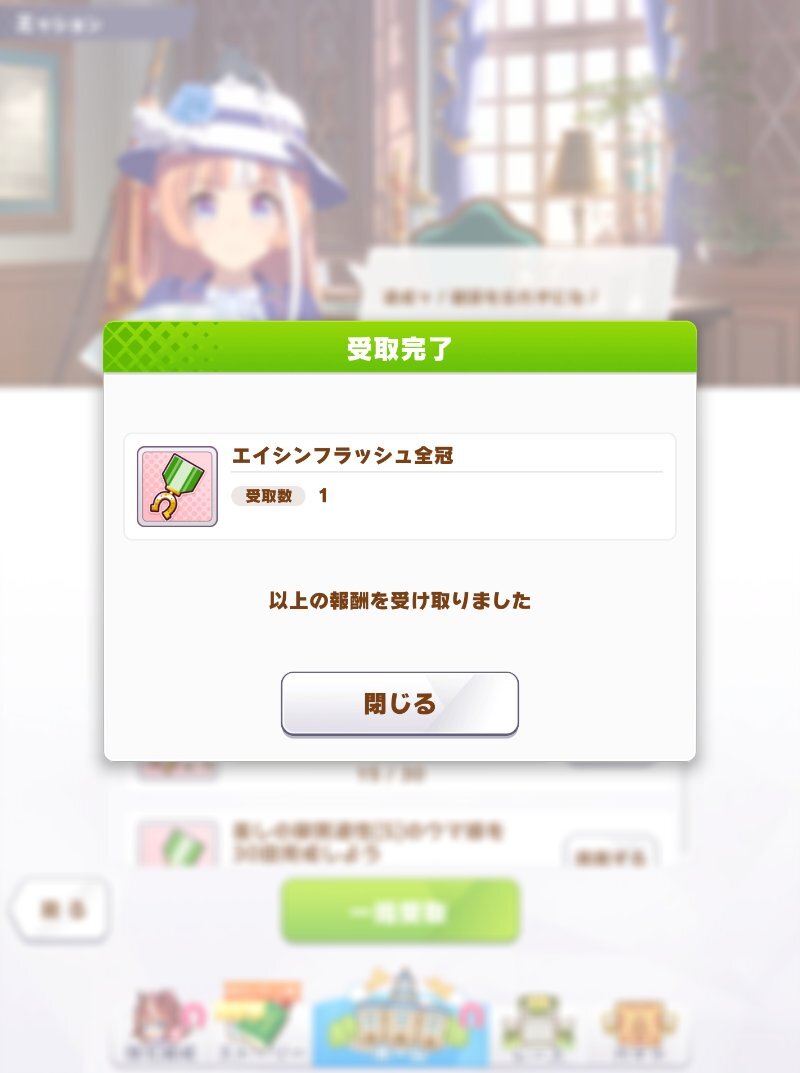Tap the blurred 戻る back button
This screenshot has width=800, height=1073.
(x=62, y=909)
